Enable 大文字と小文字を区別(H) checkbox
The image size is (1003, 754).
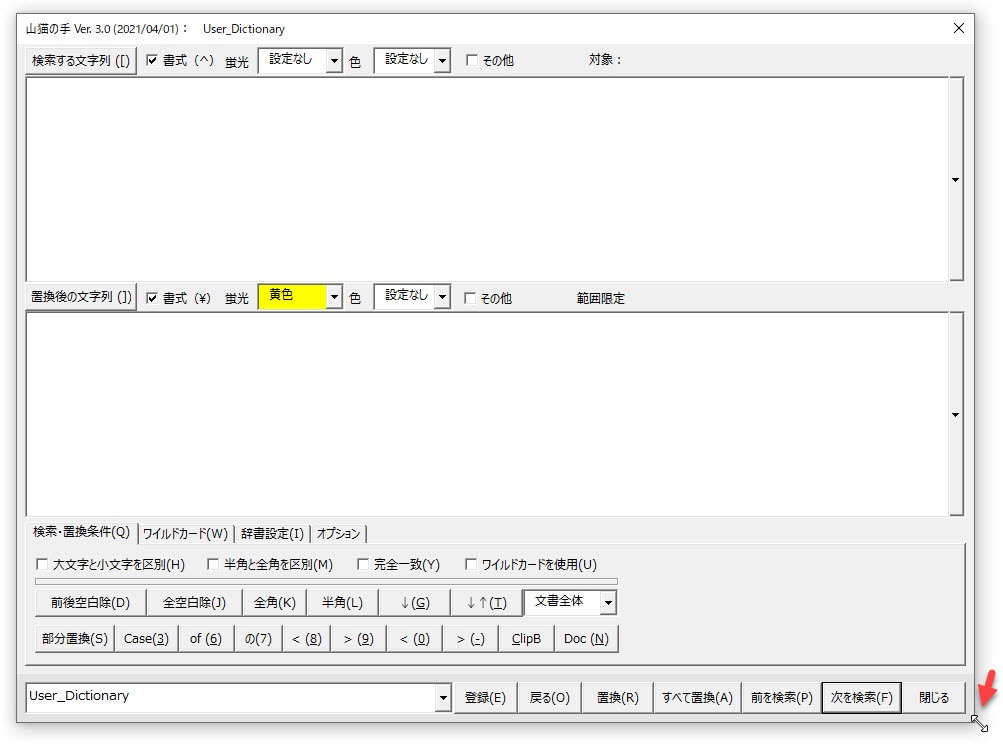(x=42, y=565)
